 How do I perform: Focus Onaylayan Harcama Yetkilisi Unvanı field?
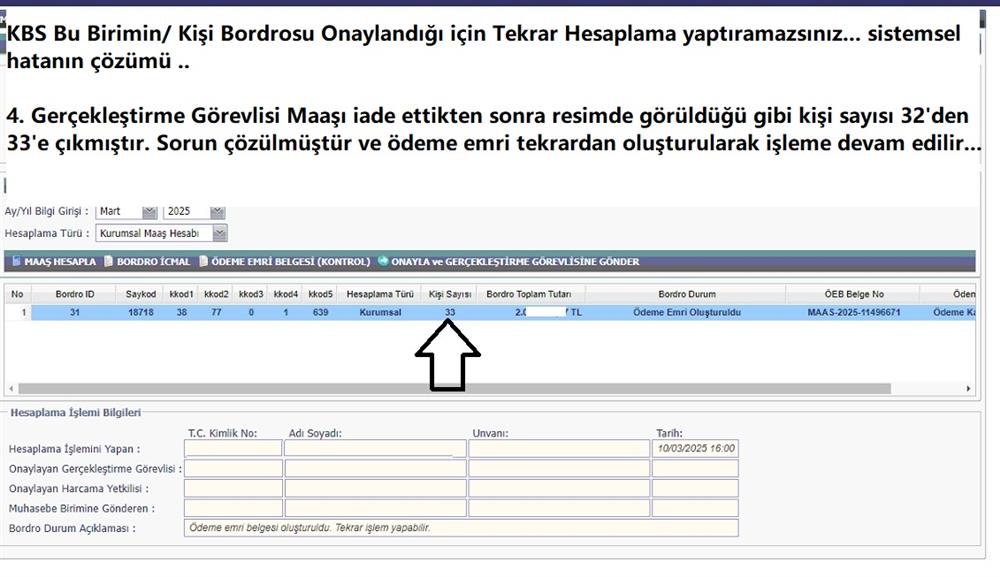[559, 488]
